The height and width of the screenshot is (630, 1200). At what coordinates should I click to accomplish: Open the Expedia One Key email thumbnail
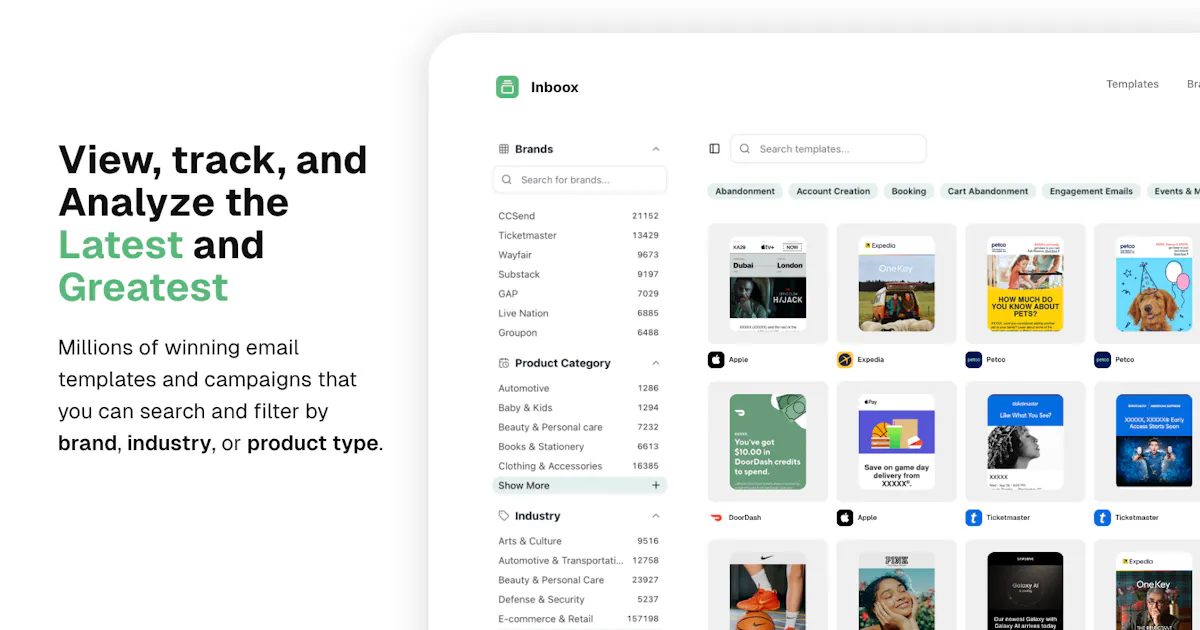click(897, 284)
